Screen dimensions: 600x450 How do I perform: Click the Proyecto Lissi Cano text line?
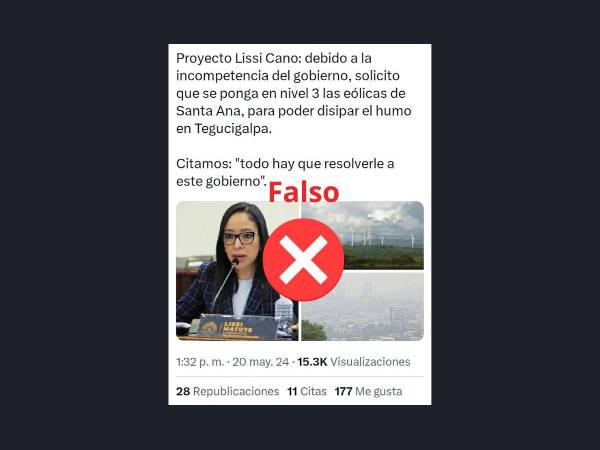click(274, 58)
